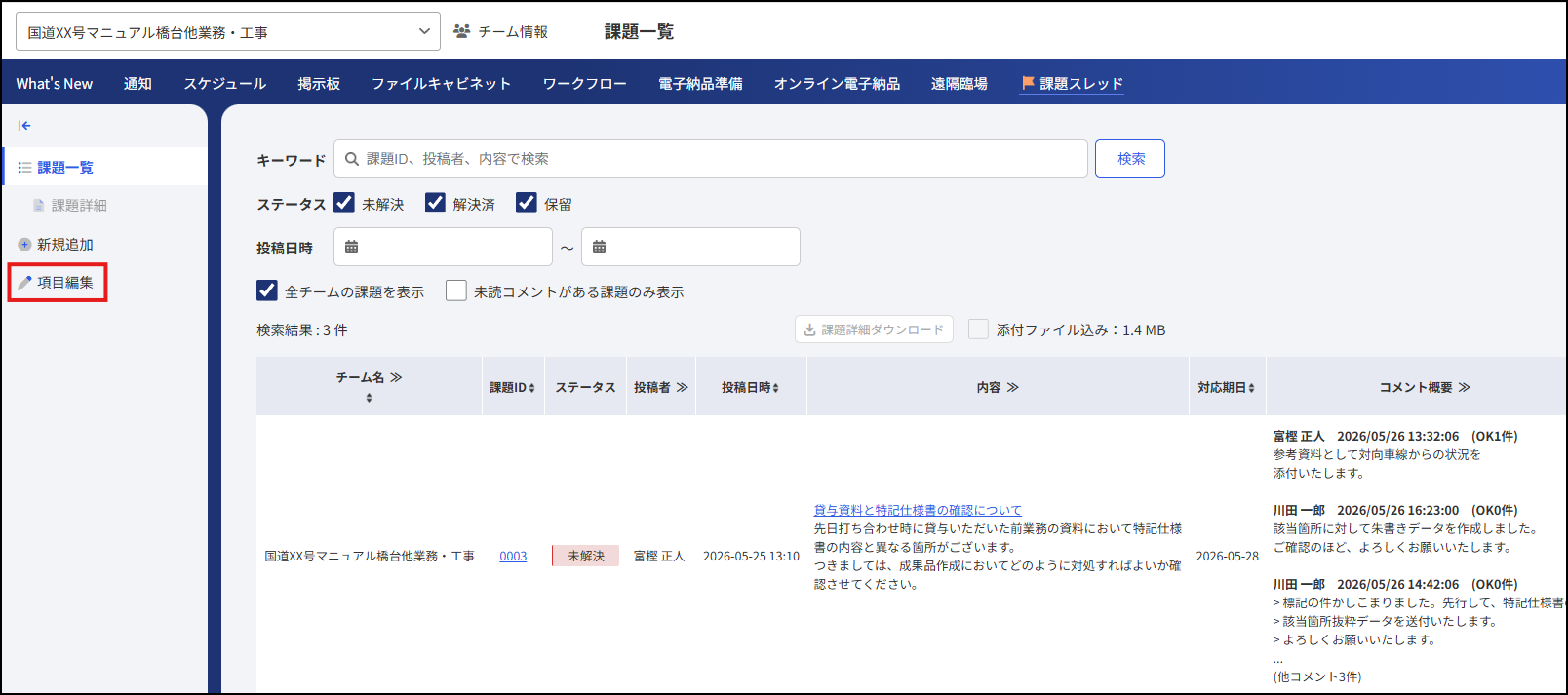Click comment dated 2026/05/26 16:23:00
Image resolution: width=1568 pixels, height=695 pixels.
1397,510
